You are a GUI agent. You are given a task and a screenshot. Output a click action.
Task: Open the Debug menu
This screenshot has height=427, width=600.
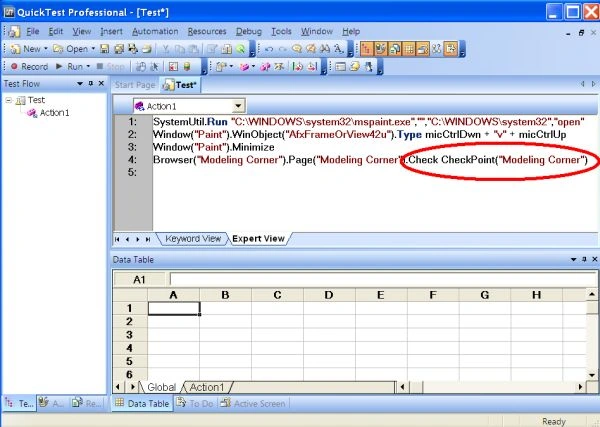click(249, 31)
